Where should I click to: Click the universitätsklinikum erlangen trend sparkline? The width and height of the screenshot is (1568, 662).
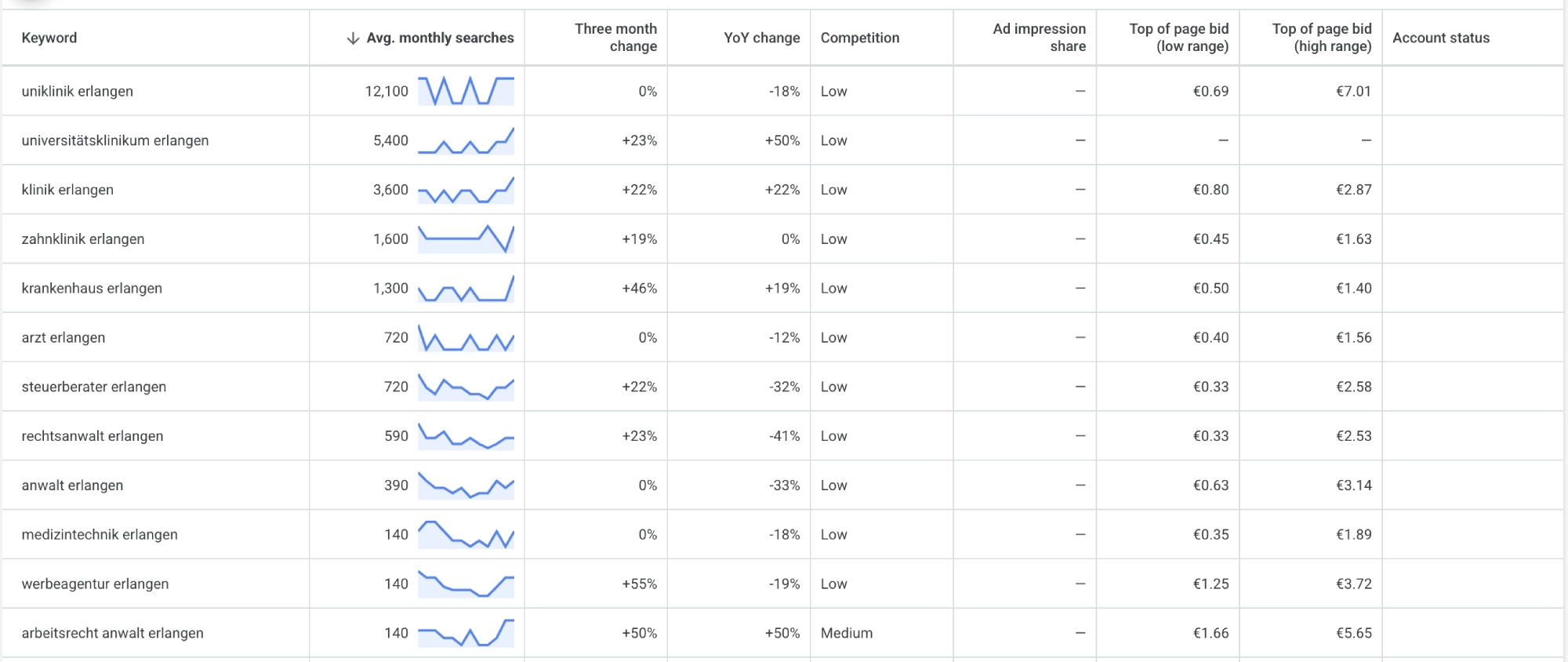point(466,140)
